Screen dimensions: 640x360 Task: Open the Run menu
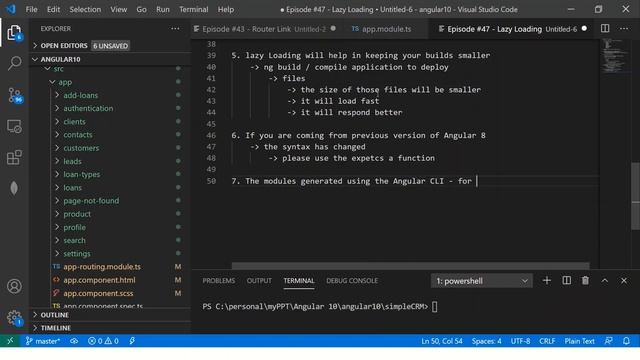click(162, 9)
